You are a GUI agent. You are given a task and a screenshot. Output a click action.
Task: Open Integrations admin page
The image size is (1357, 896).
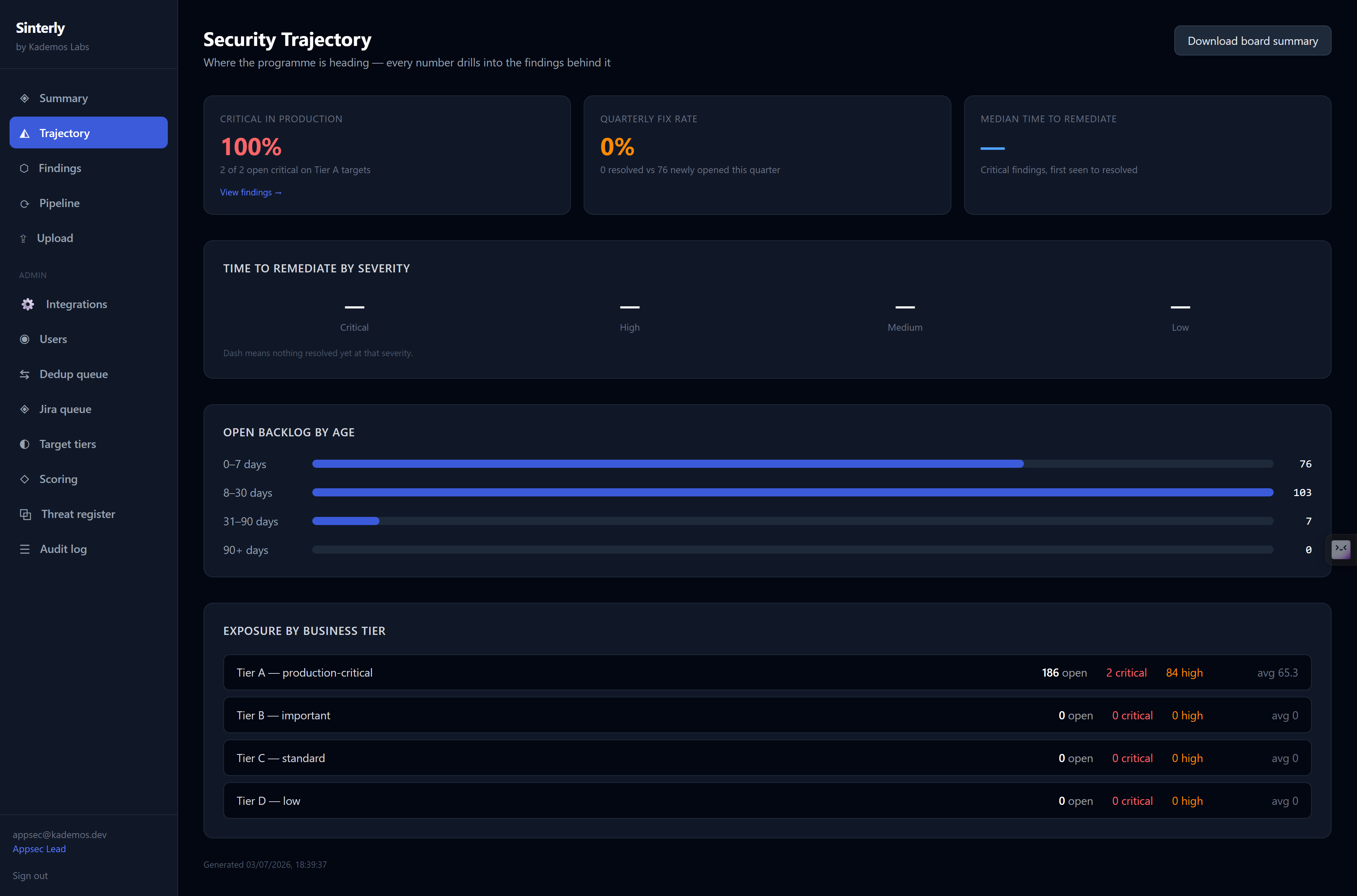click(x=89, y=304)
